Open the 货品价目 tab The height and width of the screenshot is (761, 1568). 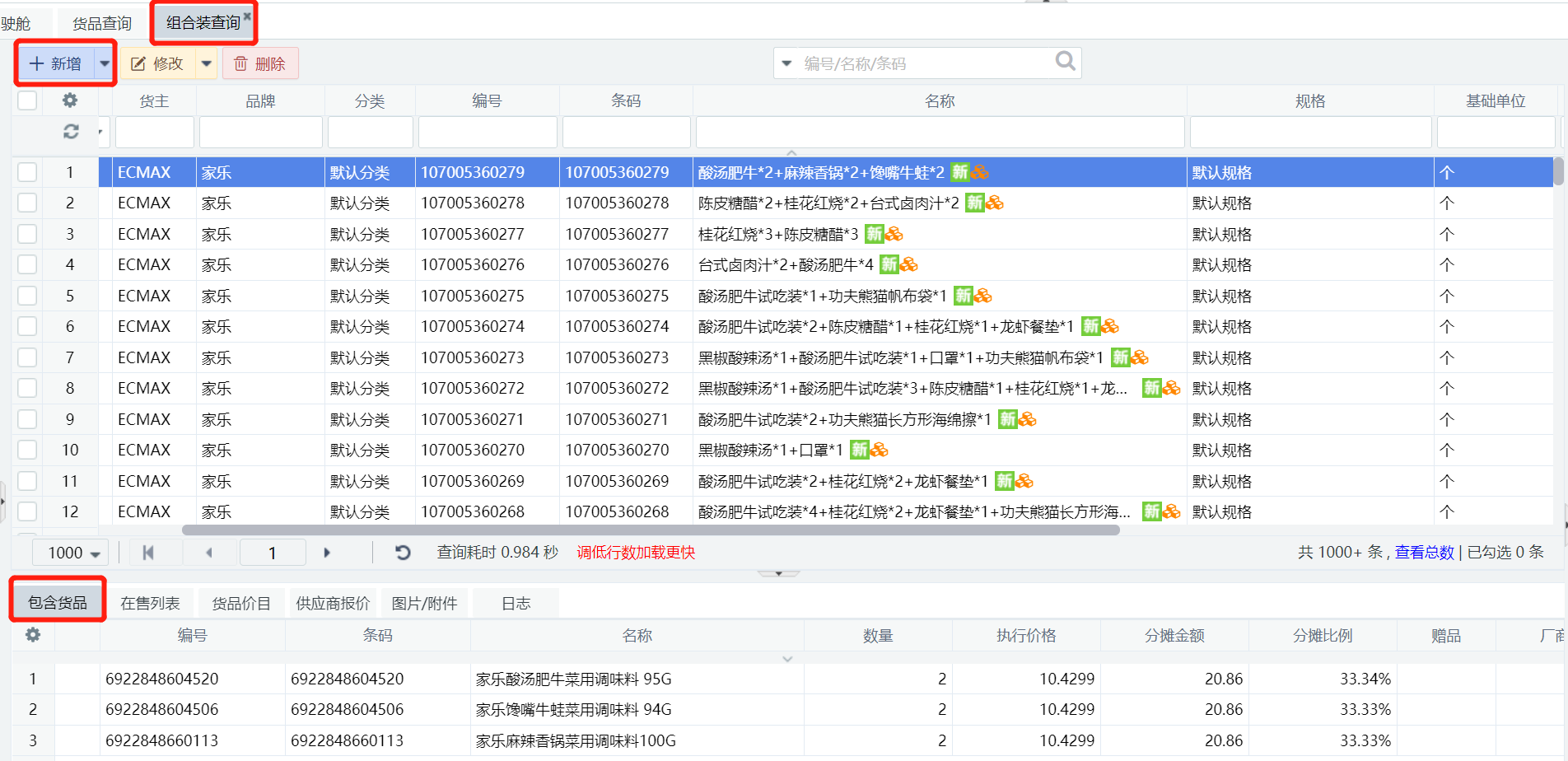pyautogui.click(x=241, y=603)
